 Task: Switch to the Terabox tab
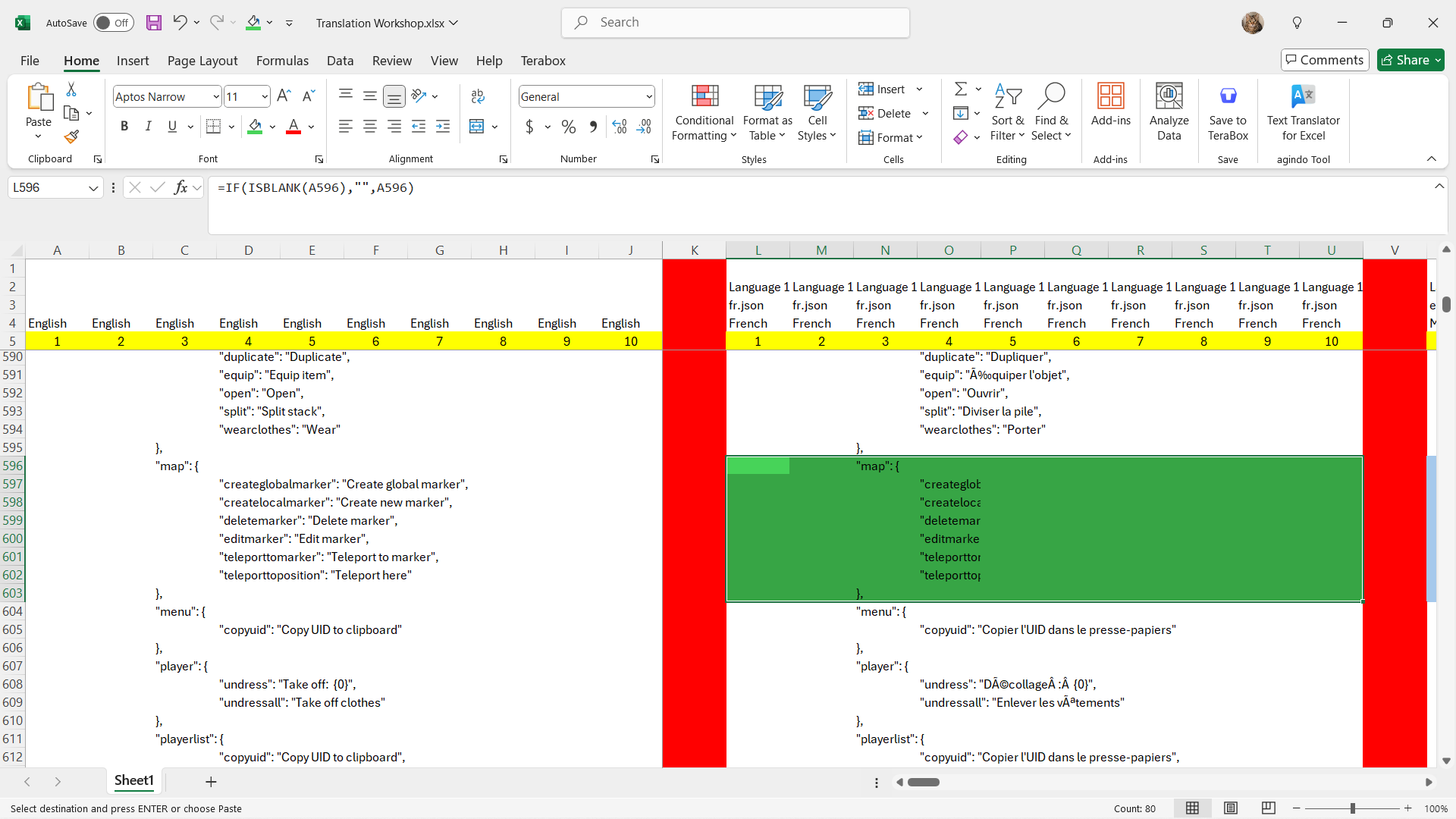click(x=543, y=61)
